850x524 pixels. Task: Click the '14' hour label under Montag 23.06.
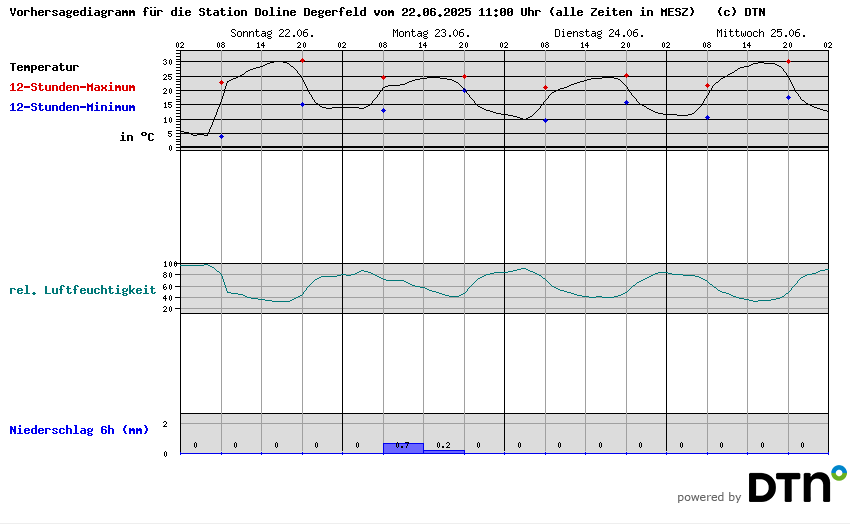[x=423, y=46]
